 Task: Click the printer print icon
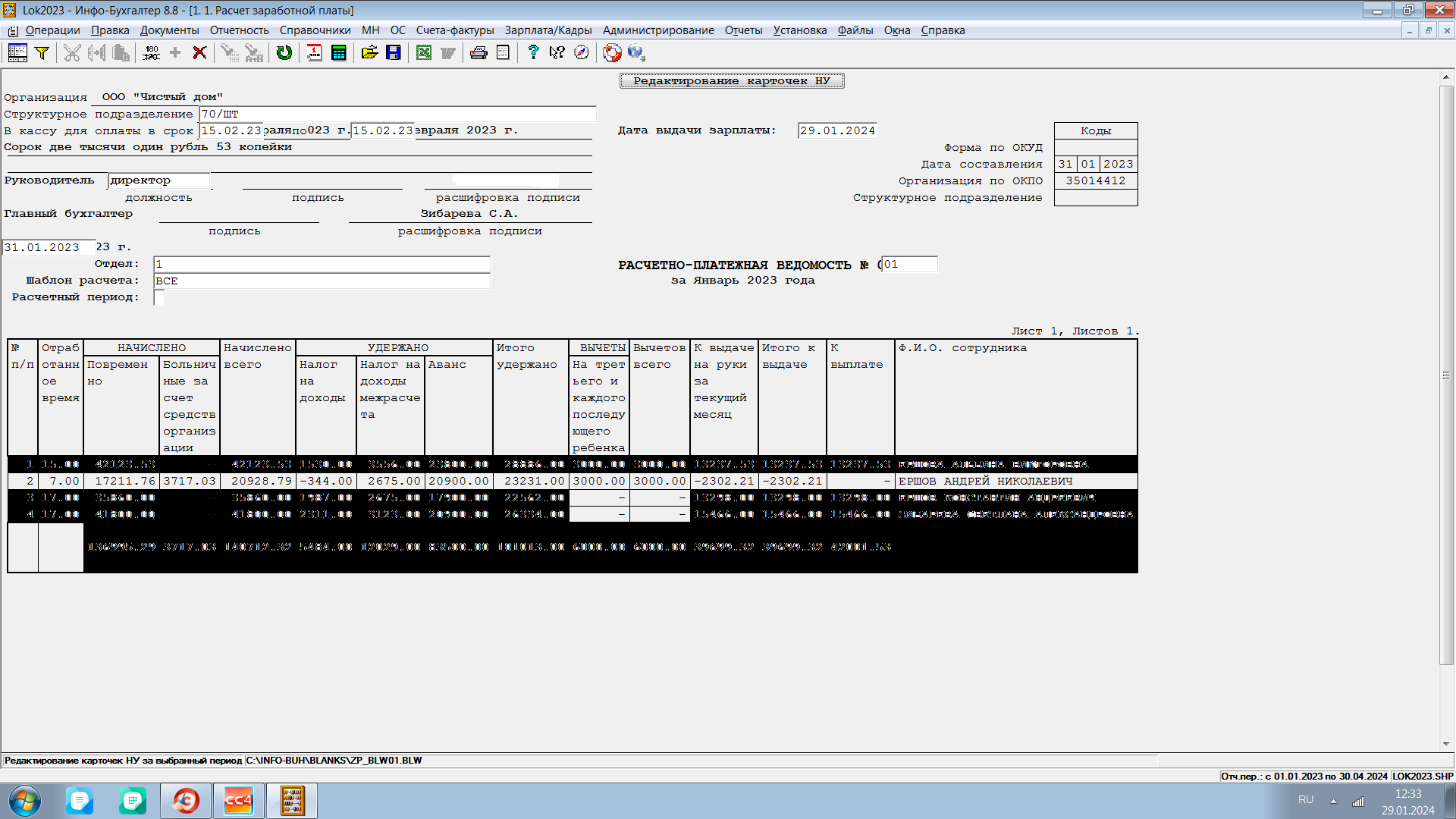click(479, 52)
